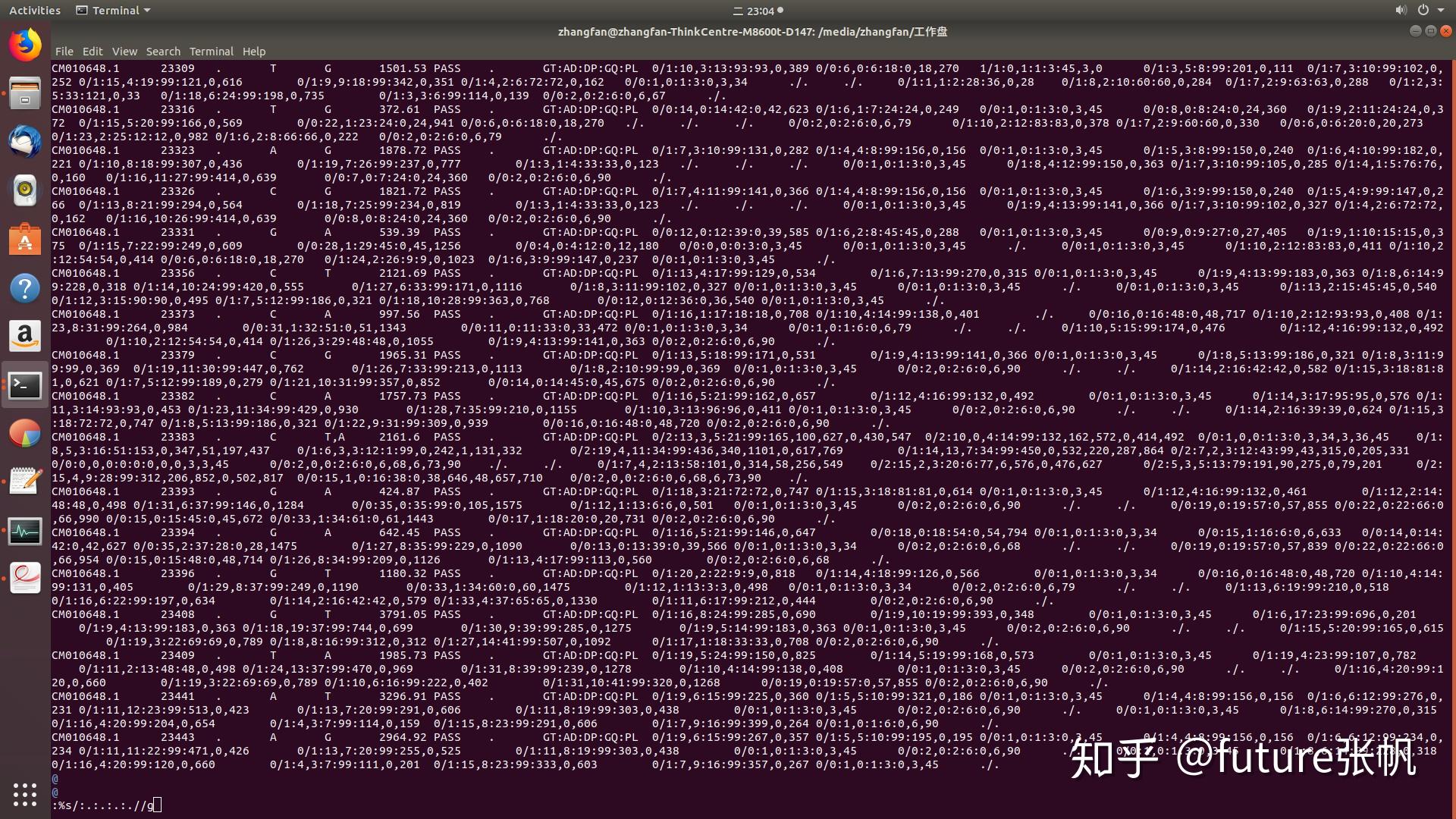Screen dimensions: 1456x819
Task: Open the Thunderbird mail icon
Action: point(24,141)
